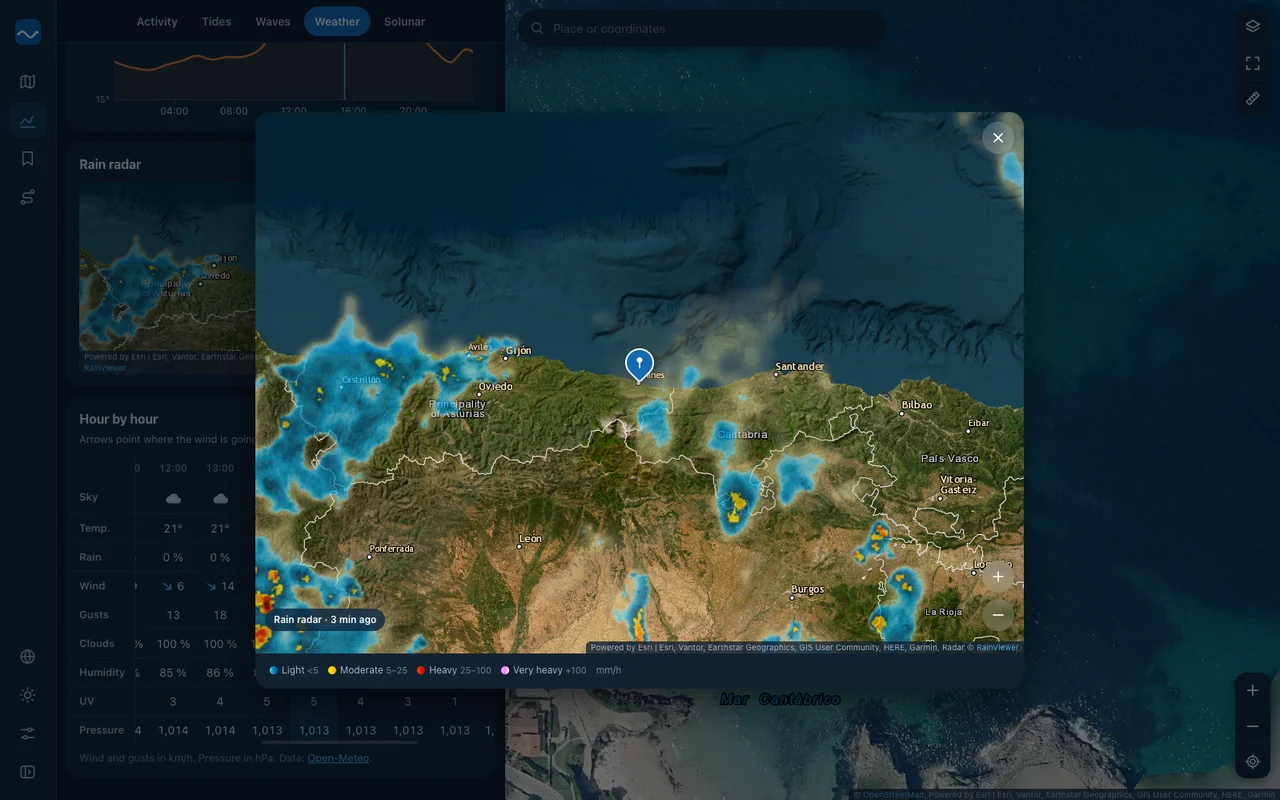Open the sliders settings icon

pos(28,734)
